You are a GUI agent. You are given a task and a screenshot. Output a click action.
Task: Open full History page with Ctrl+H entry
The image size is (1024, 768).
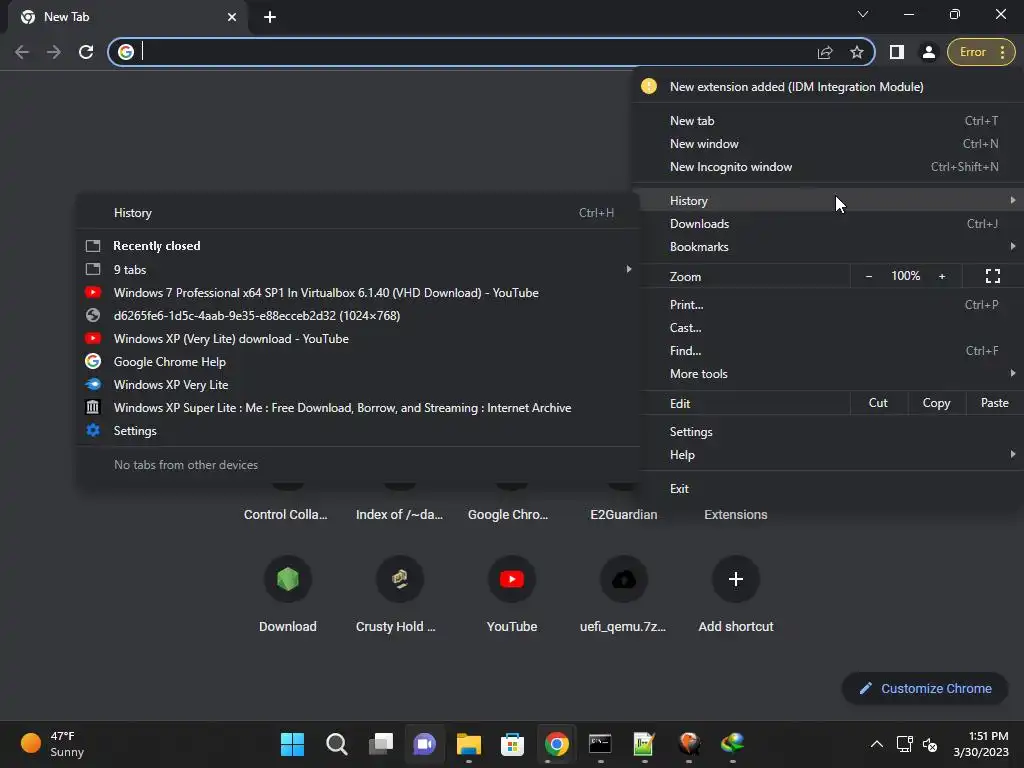(358, 213)
